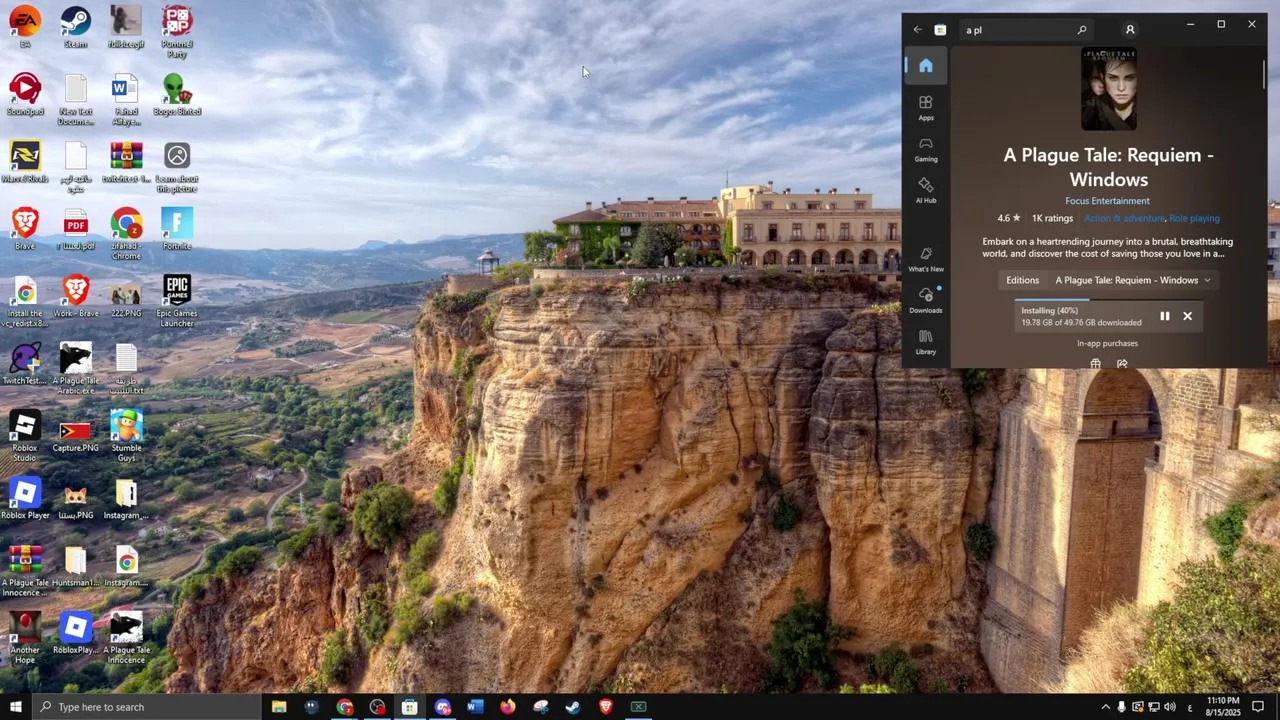Select the Soundpad desktop shortcut

click(25, 95)
